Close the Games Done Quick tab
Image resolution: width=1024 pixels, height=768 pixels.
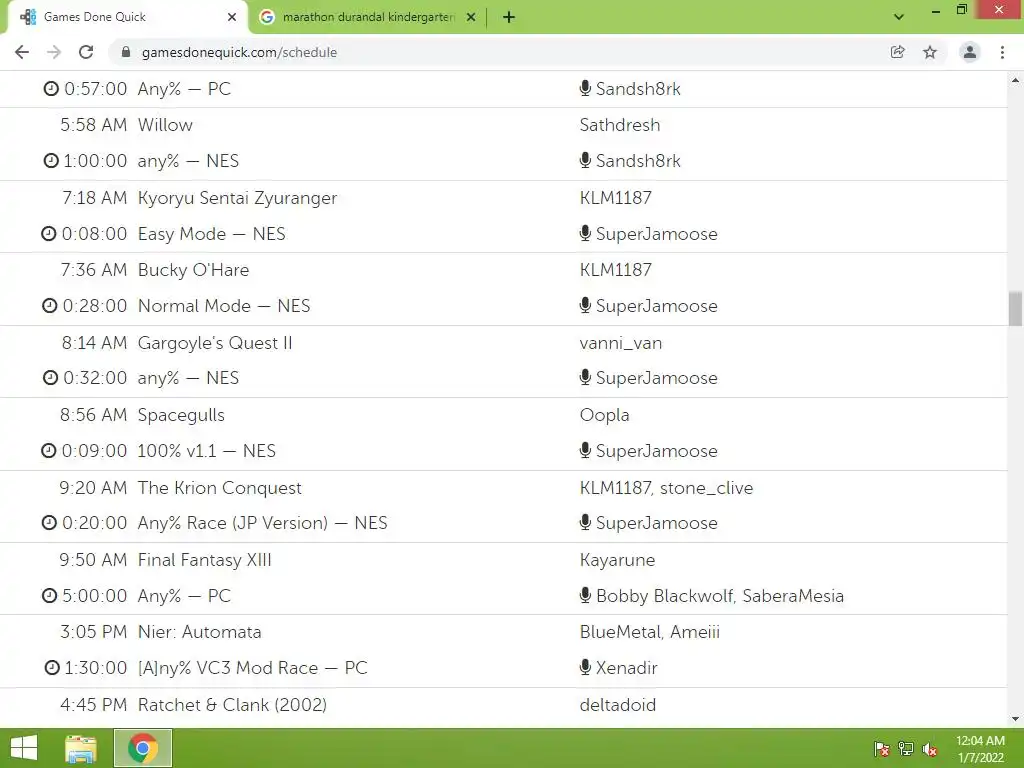pos(232,17)
